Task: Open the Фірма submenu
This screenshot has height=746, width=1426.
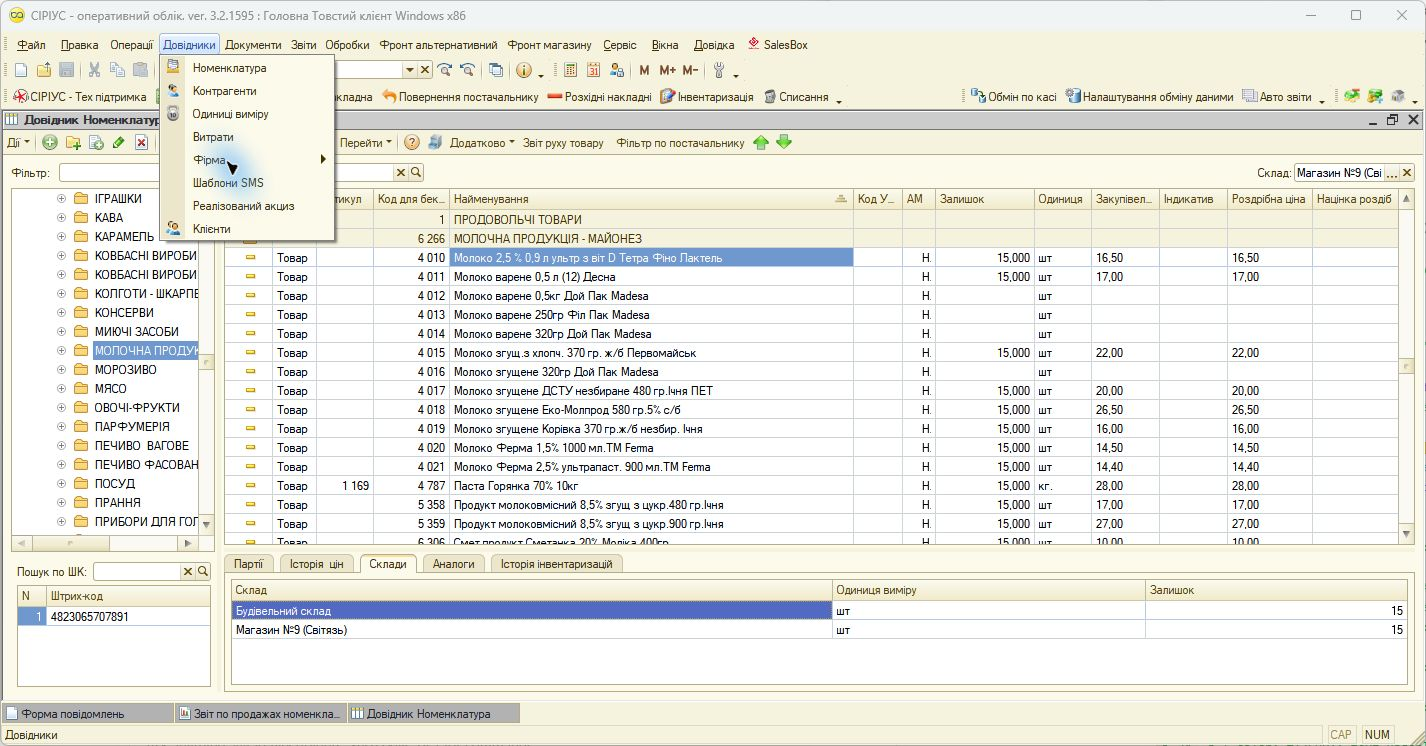Action: click(247, 160)
